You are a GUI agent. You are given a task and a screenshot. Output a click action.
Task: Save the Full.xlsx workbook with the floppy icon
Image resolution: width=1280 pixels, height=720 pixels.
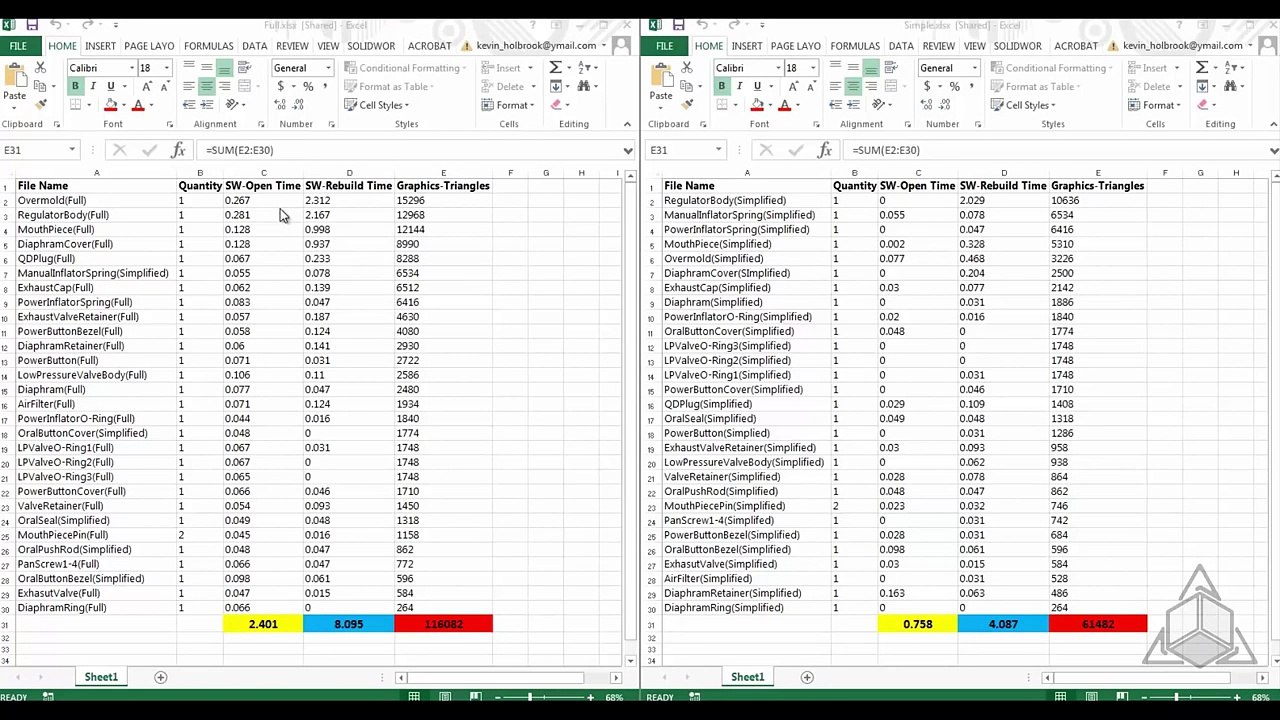coord(32,25)
